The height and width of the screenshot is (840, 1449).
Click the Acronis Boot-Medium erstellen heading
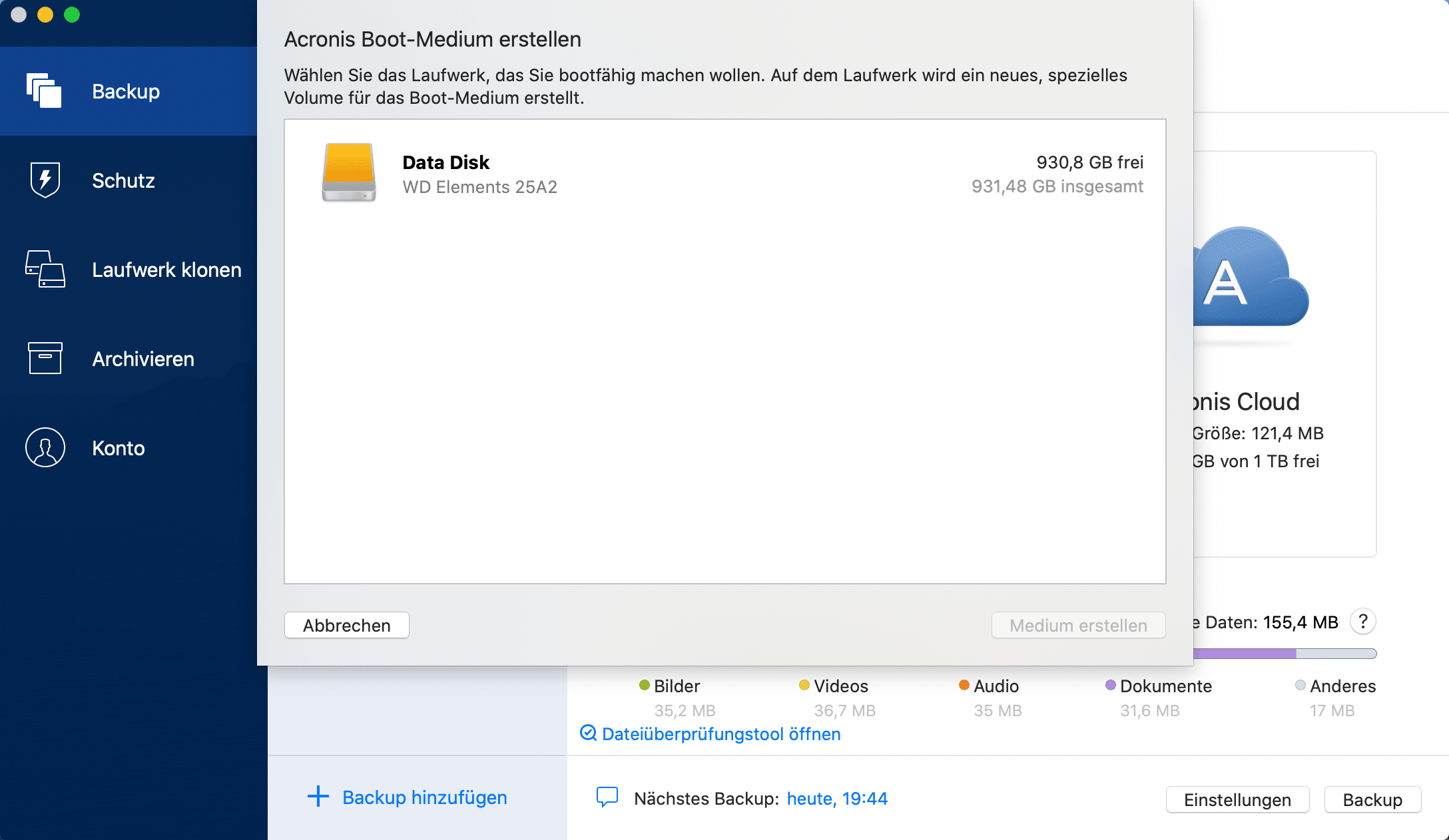tap(433, 39)
